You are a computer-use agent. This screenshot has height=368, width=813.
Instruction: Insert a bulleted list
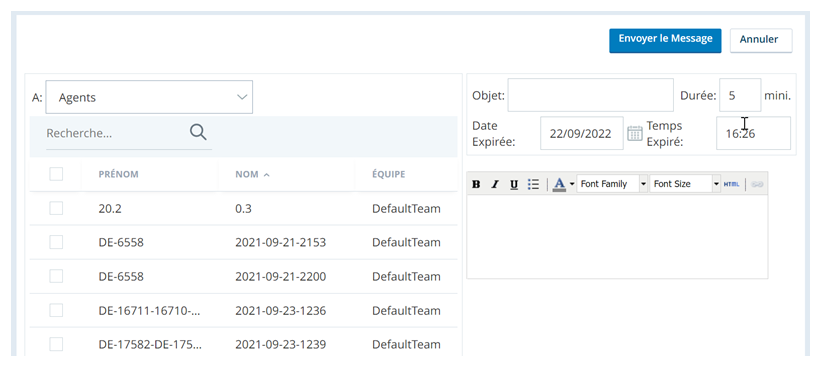[x=533, y=184]
